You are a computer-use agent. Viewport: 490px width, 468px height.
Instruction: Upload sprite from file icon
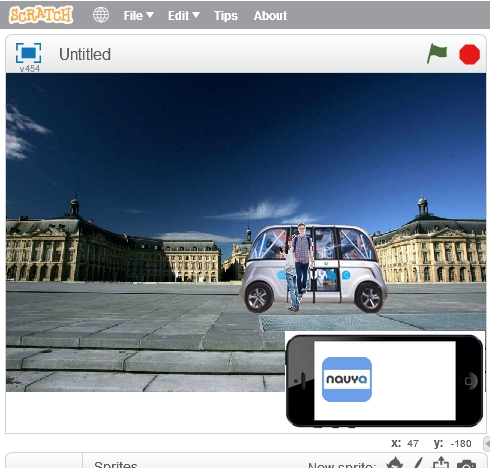[441, 463]
